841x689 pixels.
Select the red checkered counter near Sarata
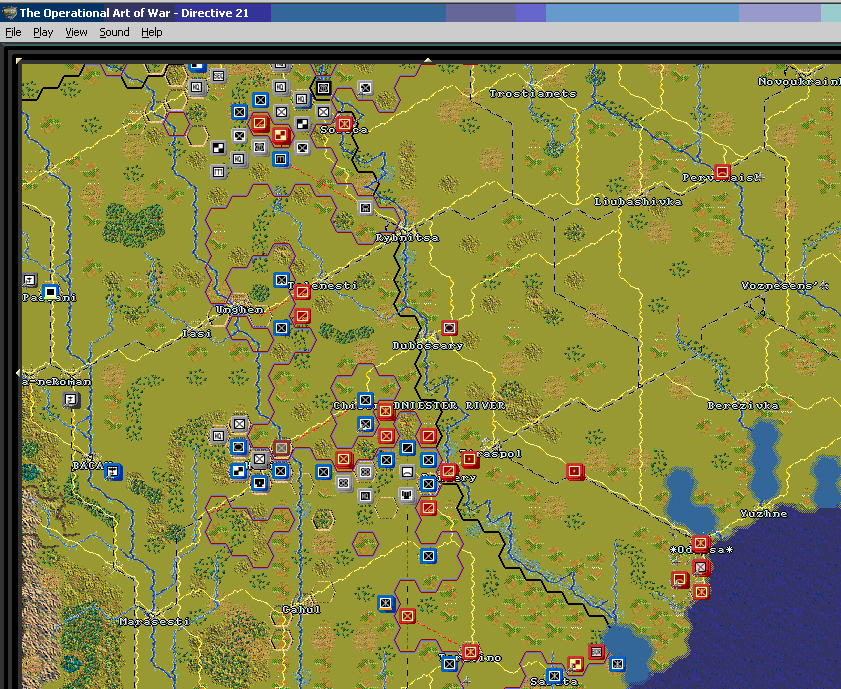pos(576,664)
